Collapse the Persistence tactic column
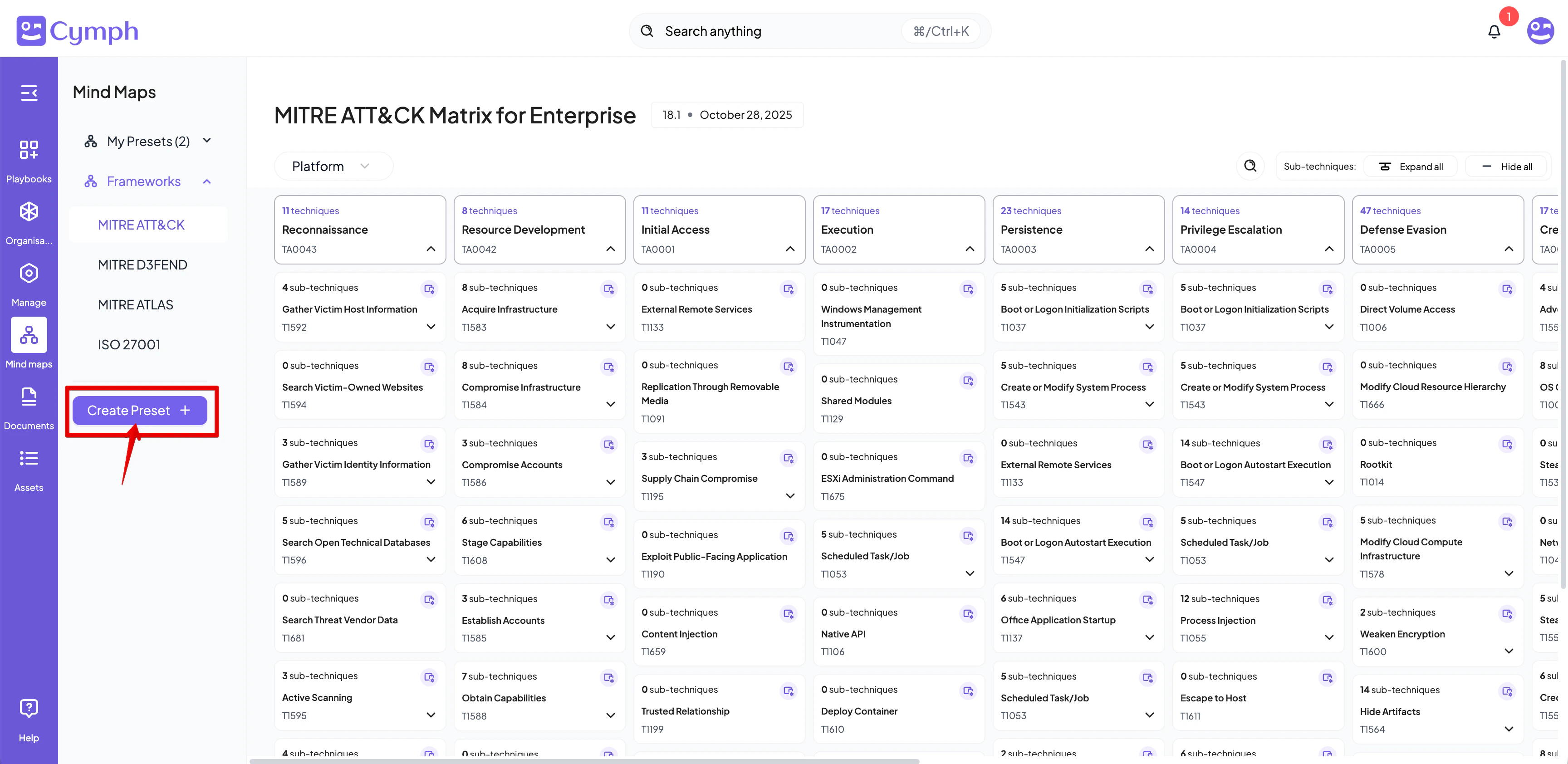 click(x=1149, y=249)
